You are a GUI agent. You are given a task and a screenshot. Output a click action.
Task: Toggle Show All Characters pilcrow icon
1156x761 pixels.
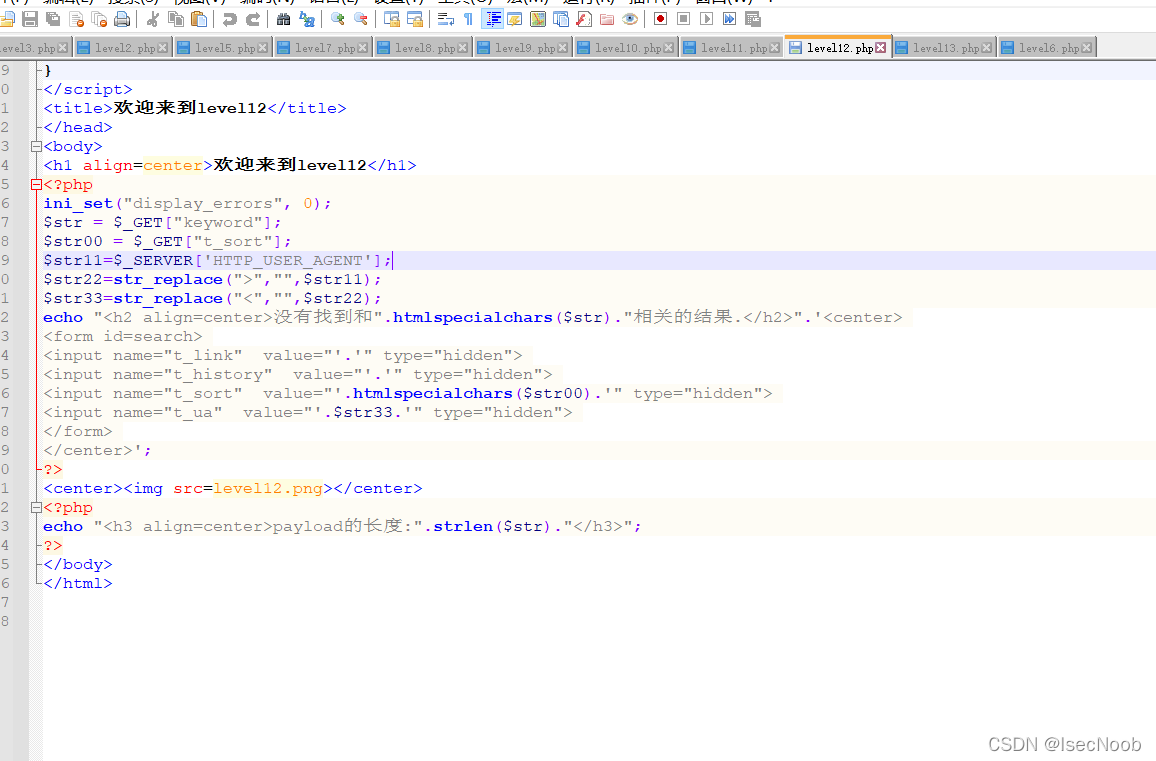tap(468, 18)
